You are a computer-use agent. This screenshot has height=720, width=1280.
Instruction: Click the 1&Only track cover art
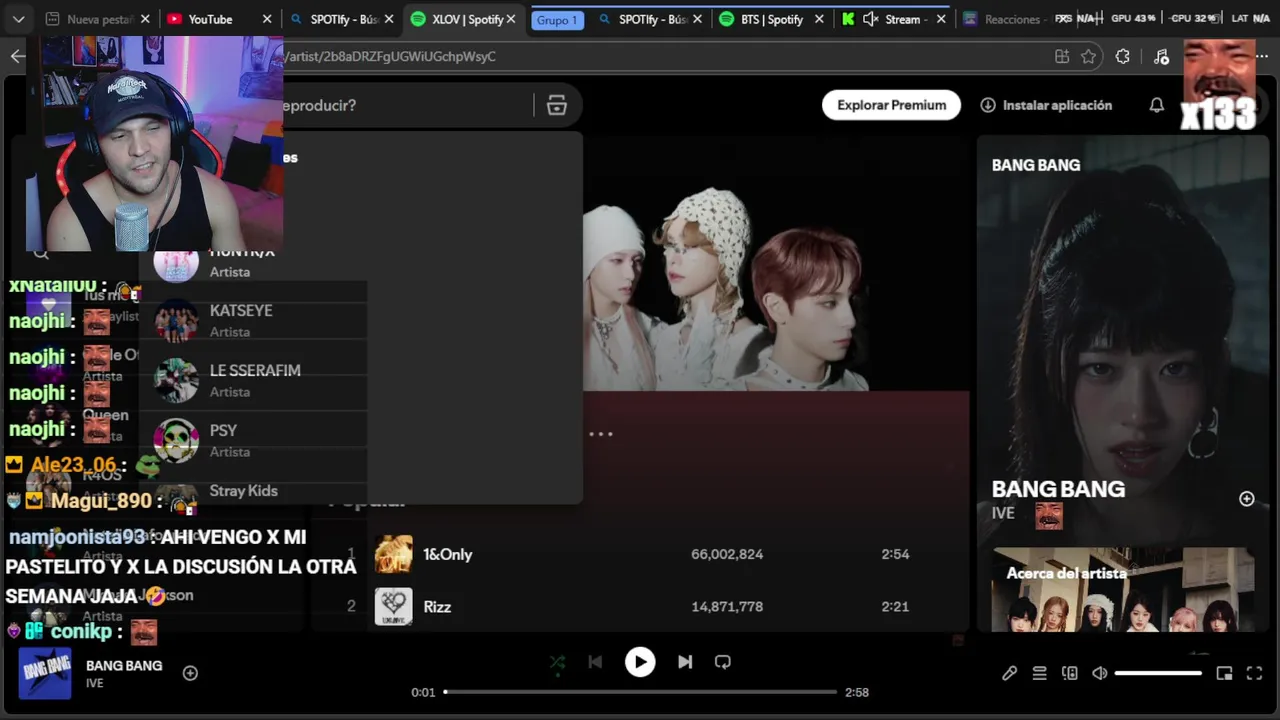(x=393, y=554)
